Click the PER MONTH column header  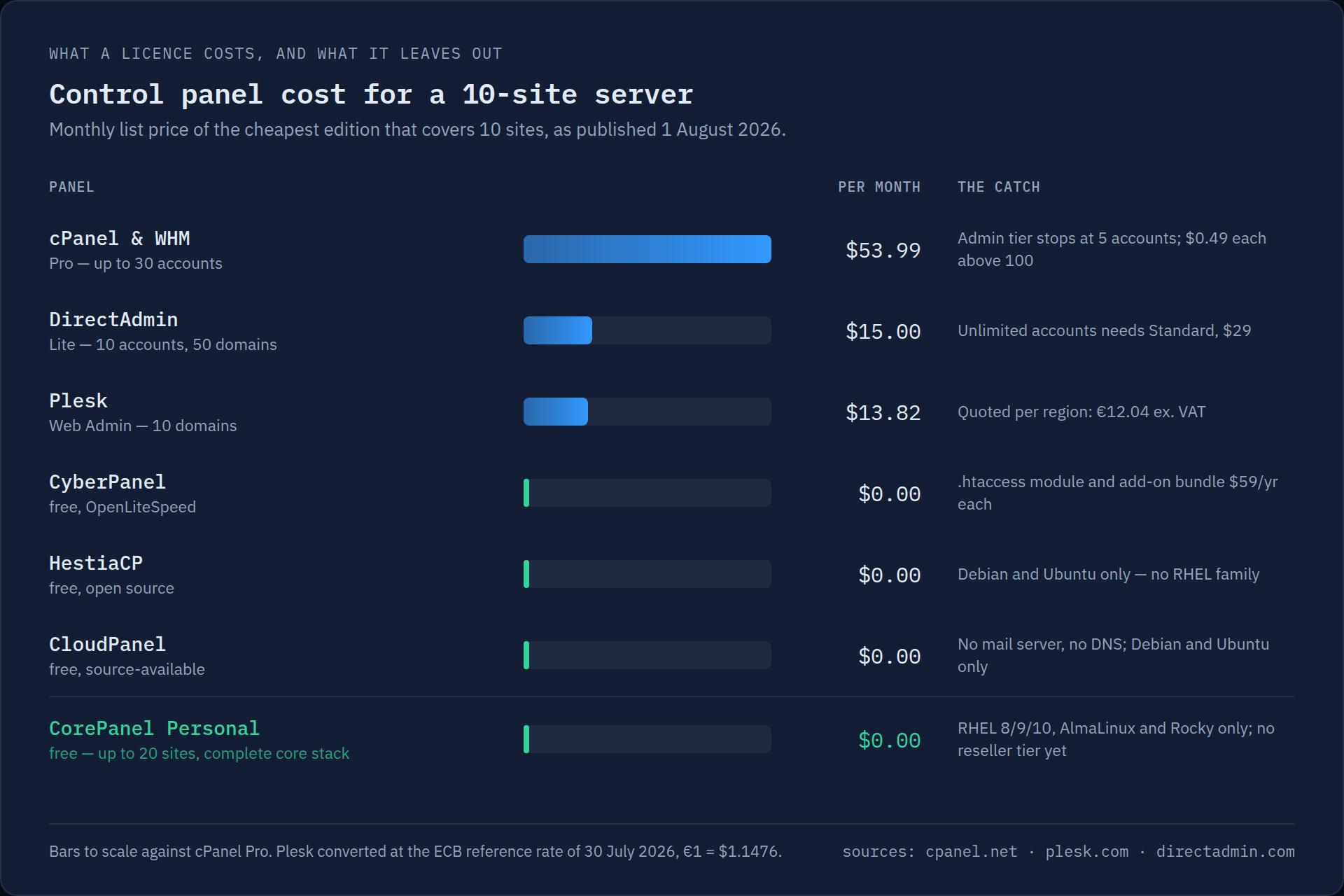coord(879,187)
